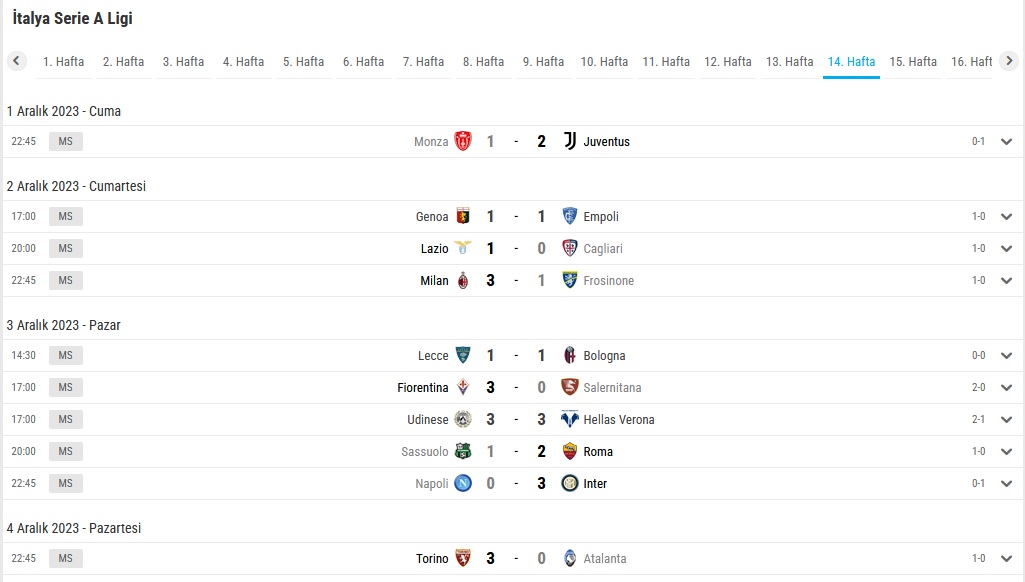The height and width of the screenshot is (582, 1025).
Task: Show earlier weeks with left arrow
Action: click(16, 61)
